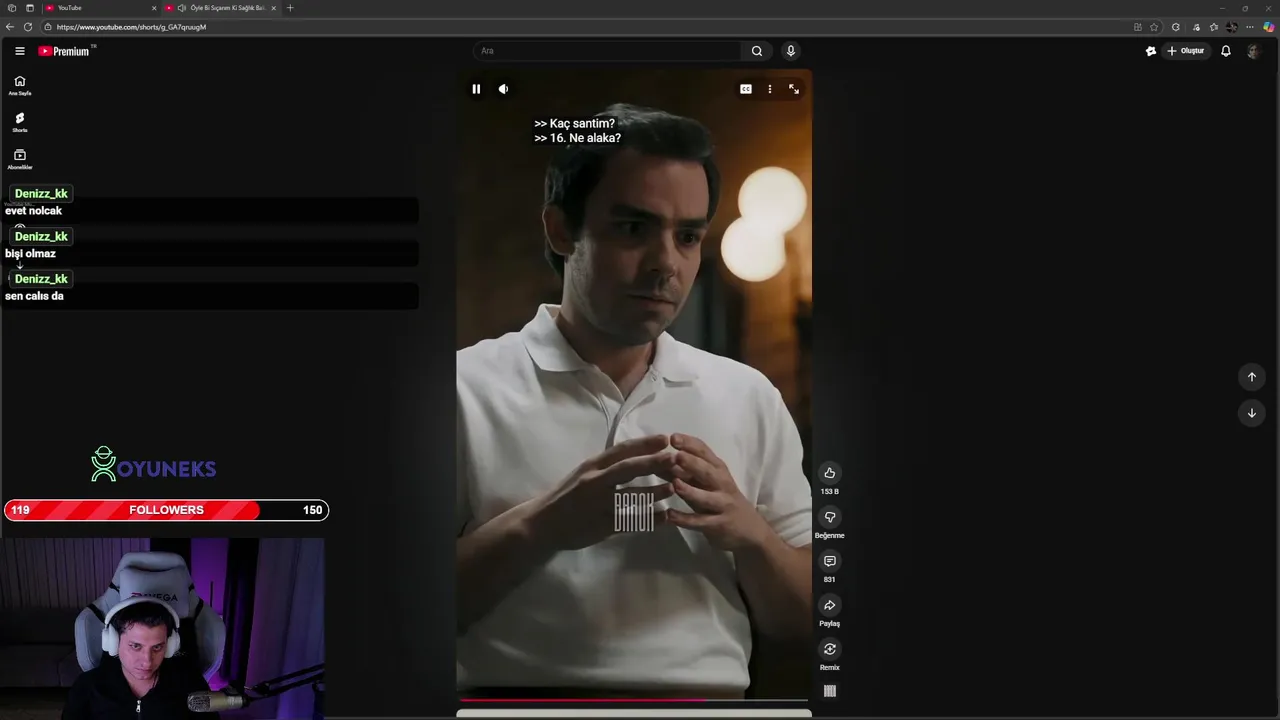Open browser tab actions menu
1280x720 pixels.
[29, 8]
